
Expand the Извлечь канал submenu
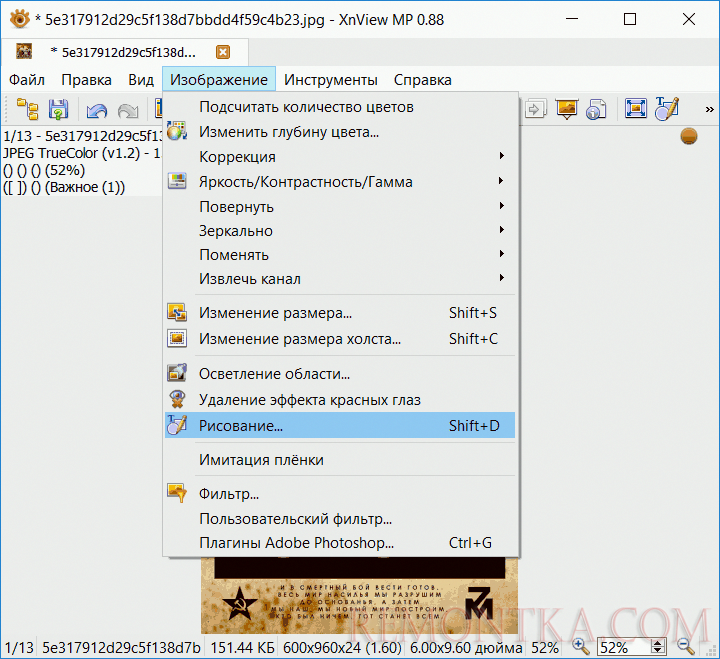click(x=340, y=279)
